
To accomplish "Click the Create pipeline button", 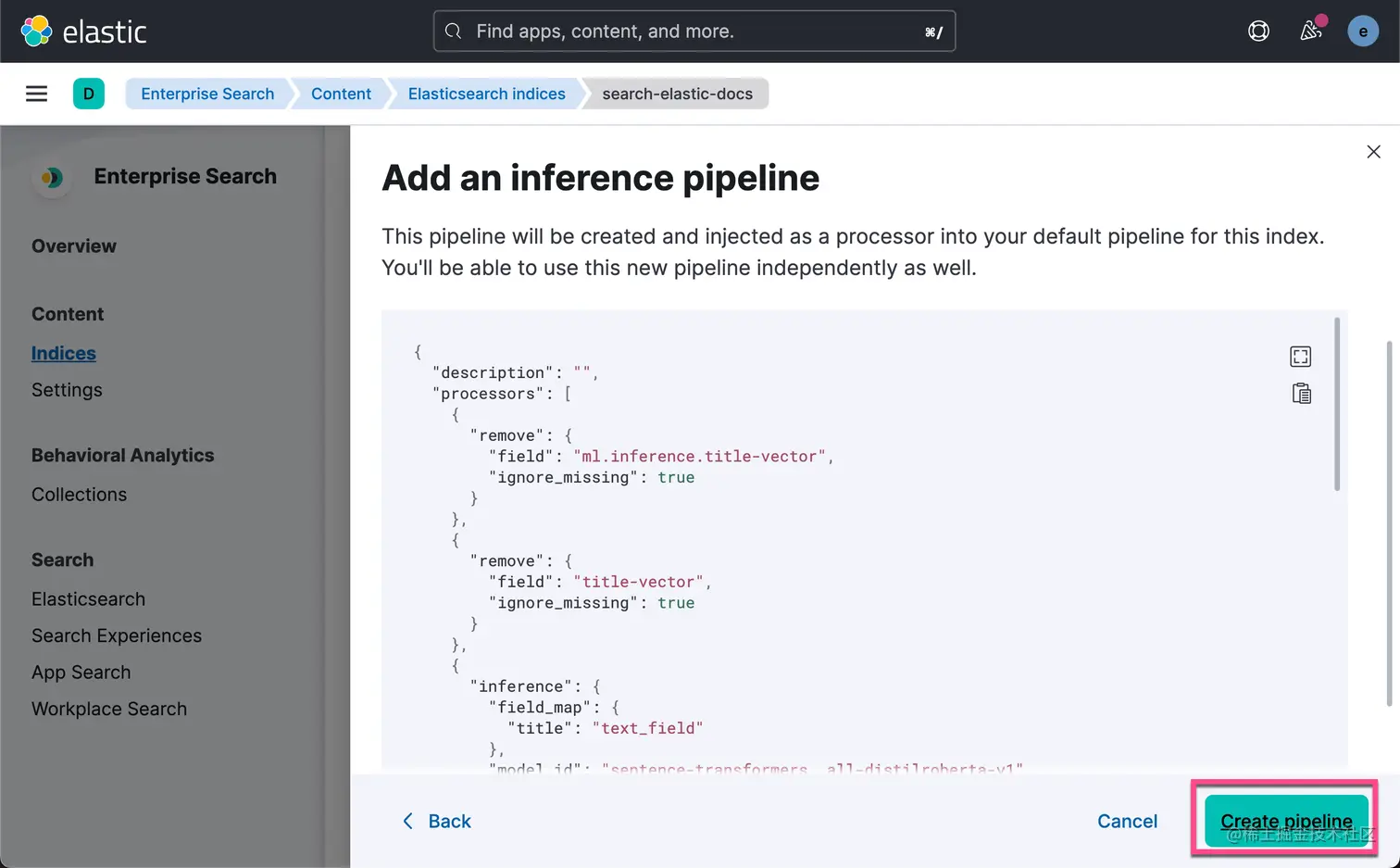I will (1286, 822).
